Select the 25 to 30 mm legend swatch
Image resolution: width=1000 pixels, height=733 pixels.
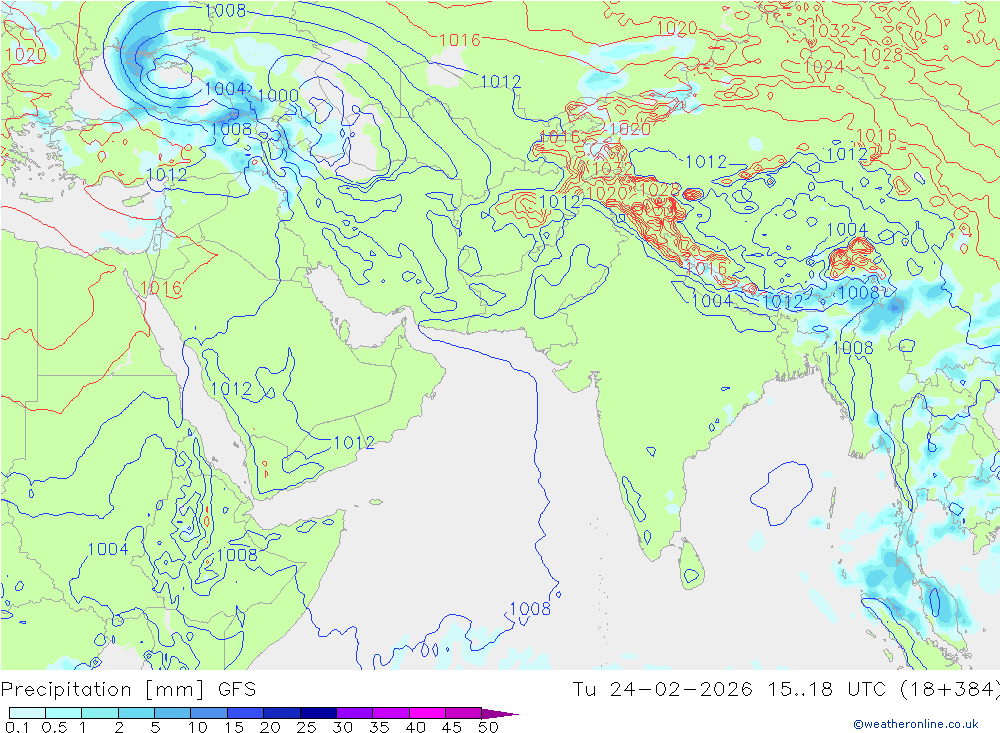318,713
